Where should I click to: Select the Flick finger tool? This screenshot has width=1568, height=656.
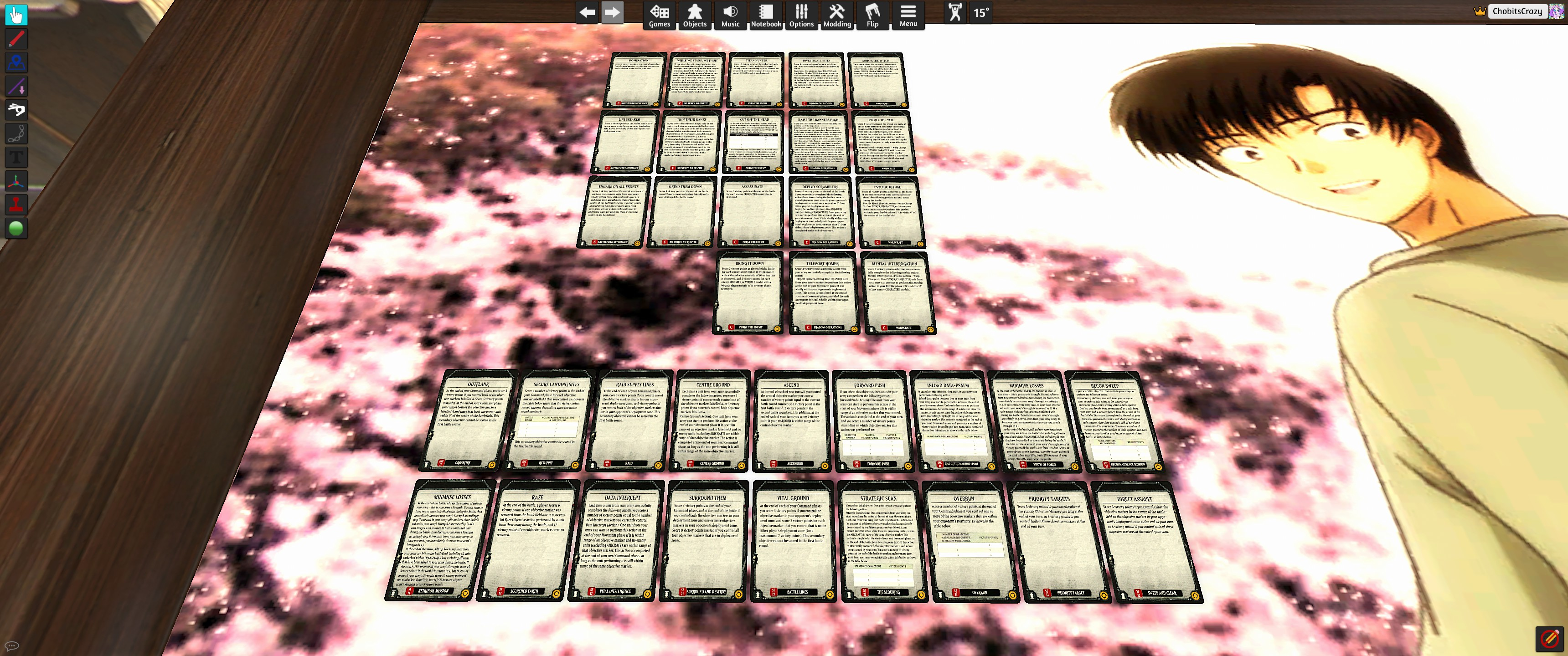[16, 110]
